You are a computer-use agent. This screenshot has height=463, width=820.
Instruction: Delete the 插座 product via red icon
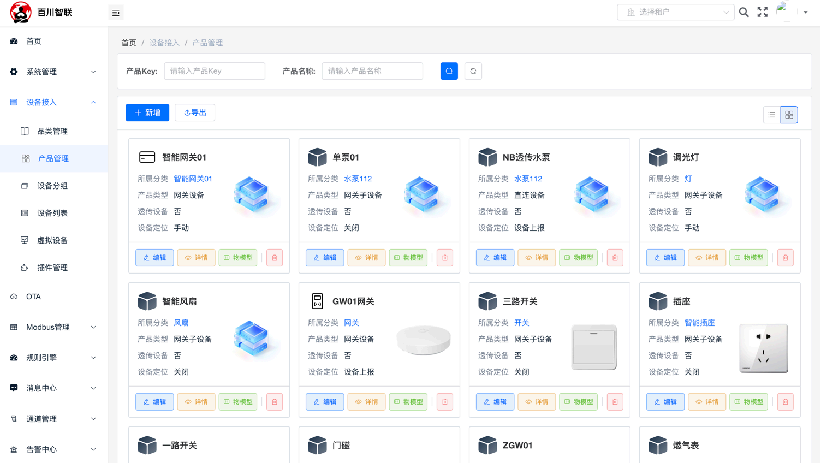click(x=785, y=402)
